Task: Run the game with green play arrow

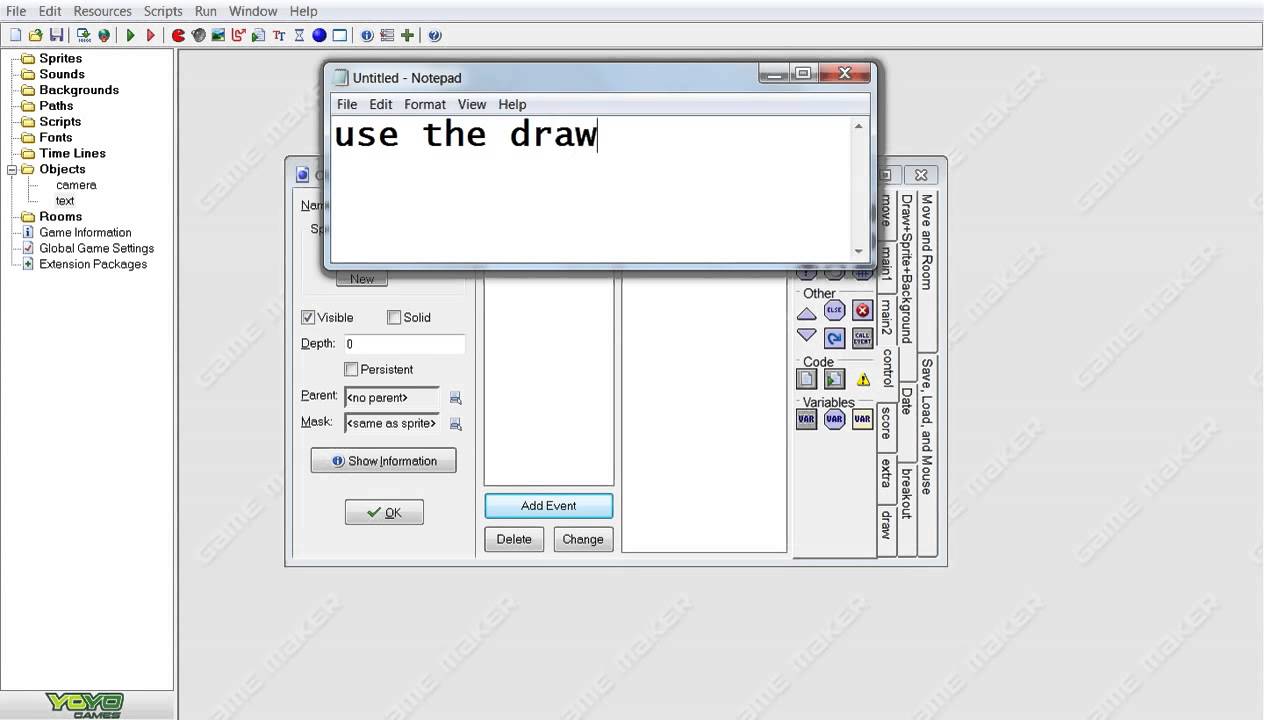Action: point(130,35)
